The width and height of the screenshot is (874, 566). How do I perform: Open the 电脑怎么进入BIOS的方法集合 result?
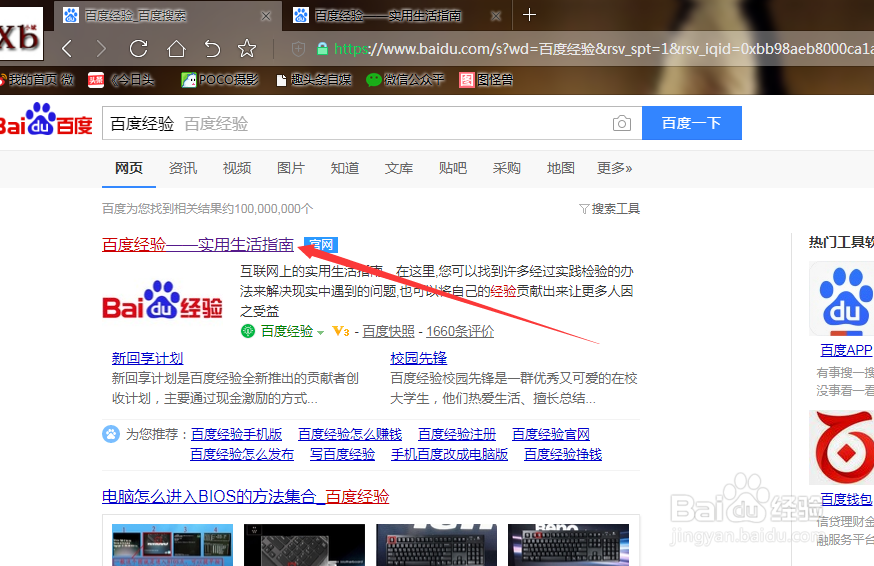245,497
